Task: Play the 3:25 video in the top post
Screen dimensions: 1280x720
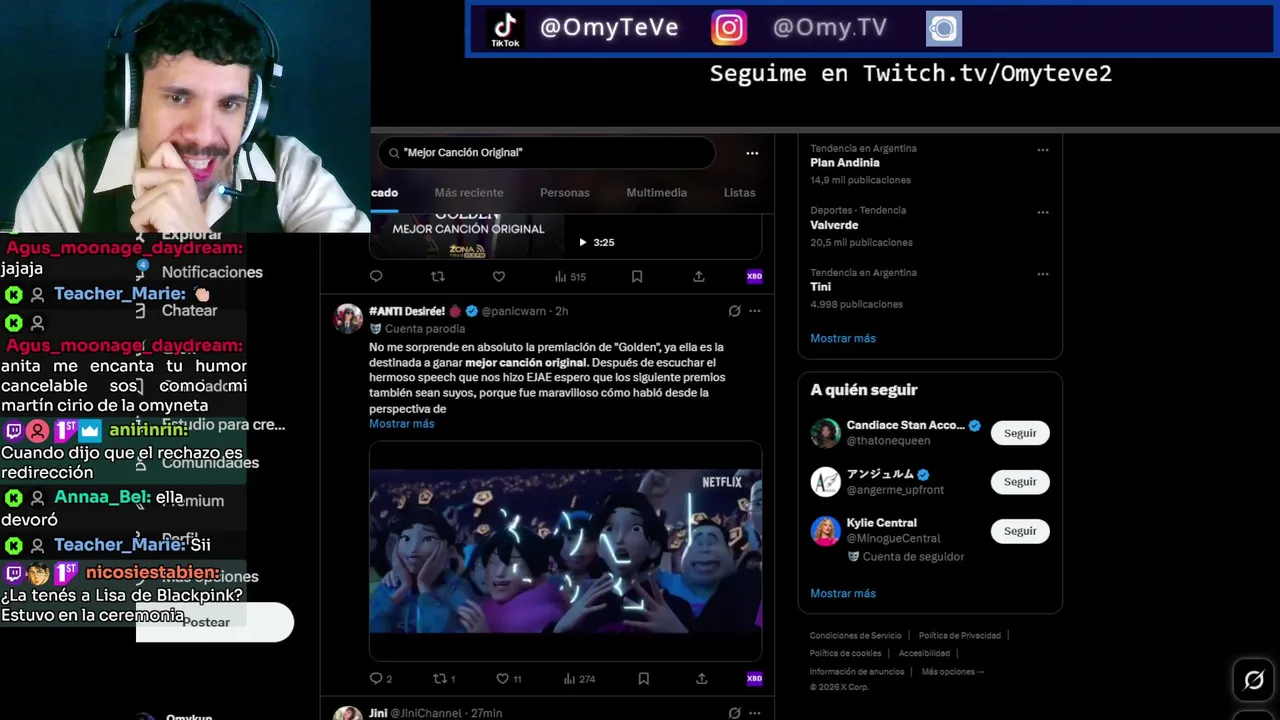Action: point(583,242)
